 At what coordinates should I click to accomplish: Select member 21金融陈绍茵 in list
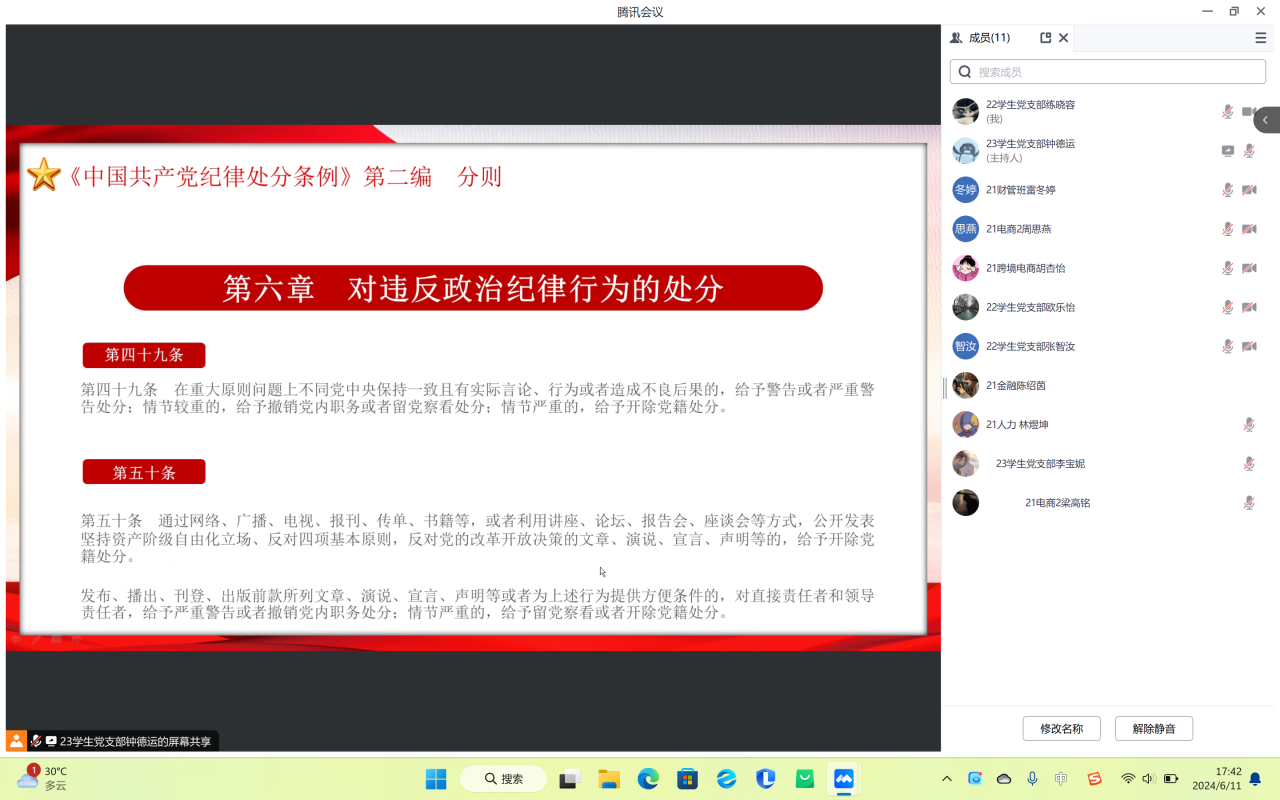click(1015, 385)
